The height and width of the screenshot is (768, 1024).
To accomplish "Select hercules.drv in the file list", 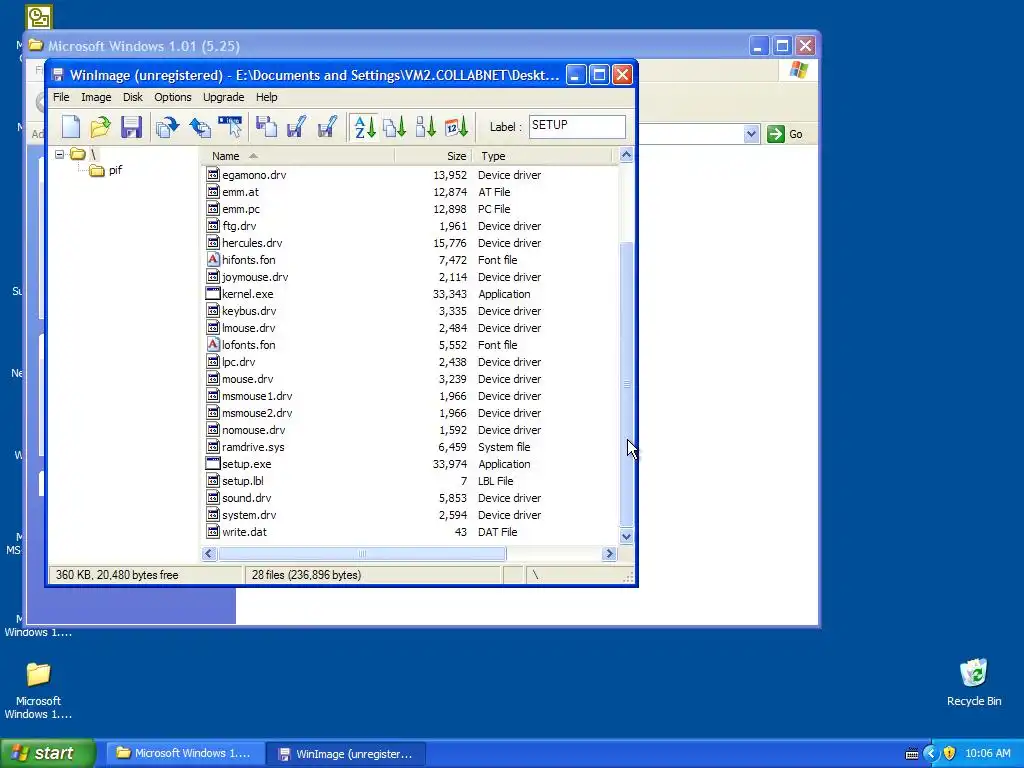I will click(252, 243).
